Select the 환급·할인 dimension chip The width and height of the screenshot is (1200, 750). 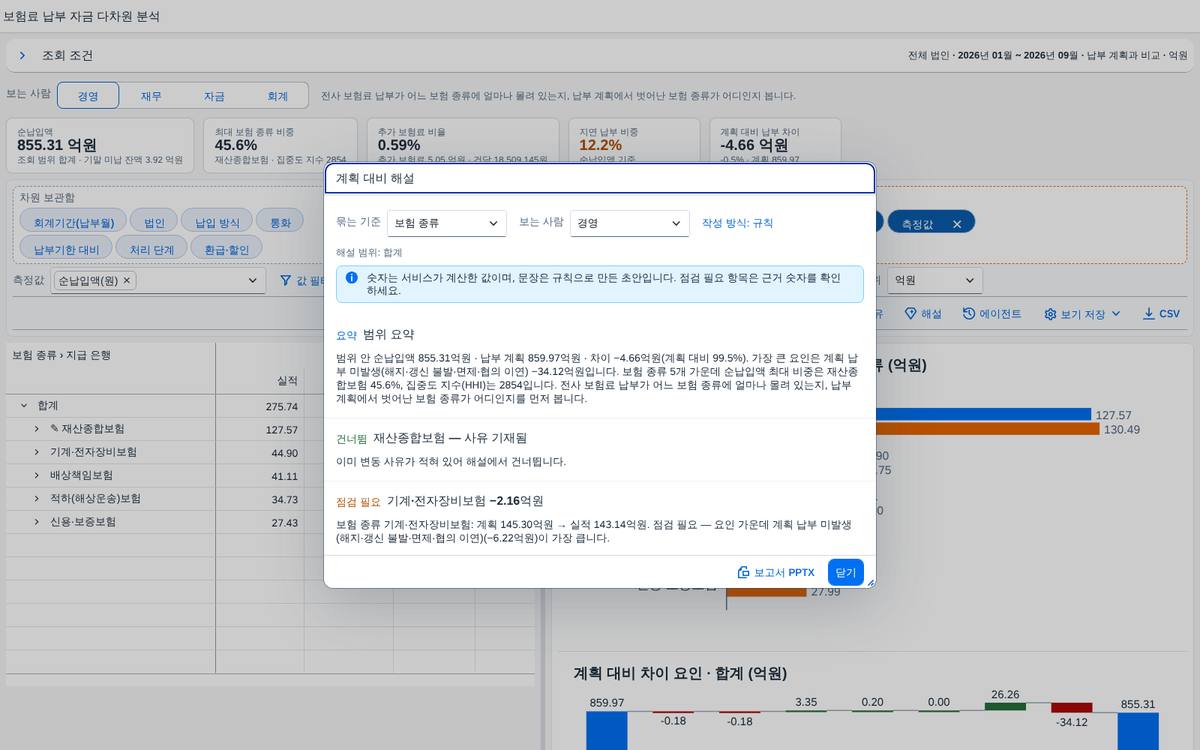click(225, 248)
